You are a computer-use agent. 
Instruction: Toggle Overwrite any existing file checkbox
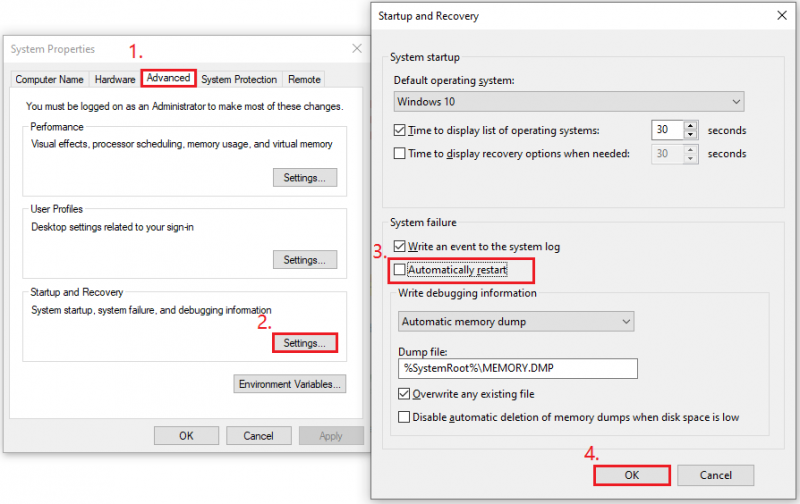tap(404, 394)
